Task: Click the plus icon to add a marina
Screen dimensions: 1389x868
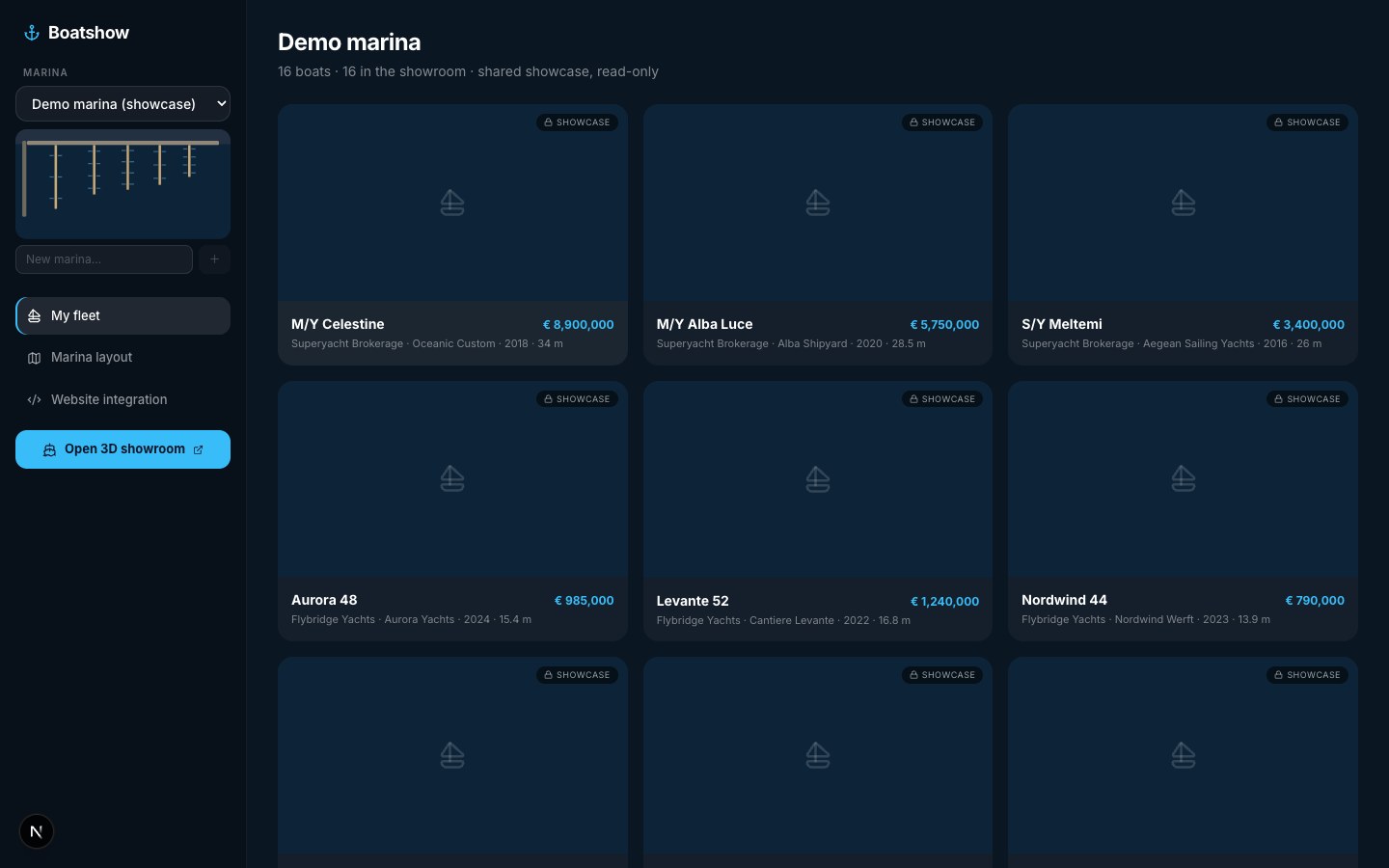Action: pyautogui.click(x=215, y=259)
